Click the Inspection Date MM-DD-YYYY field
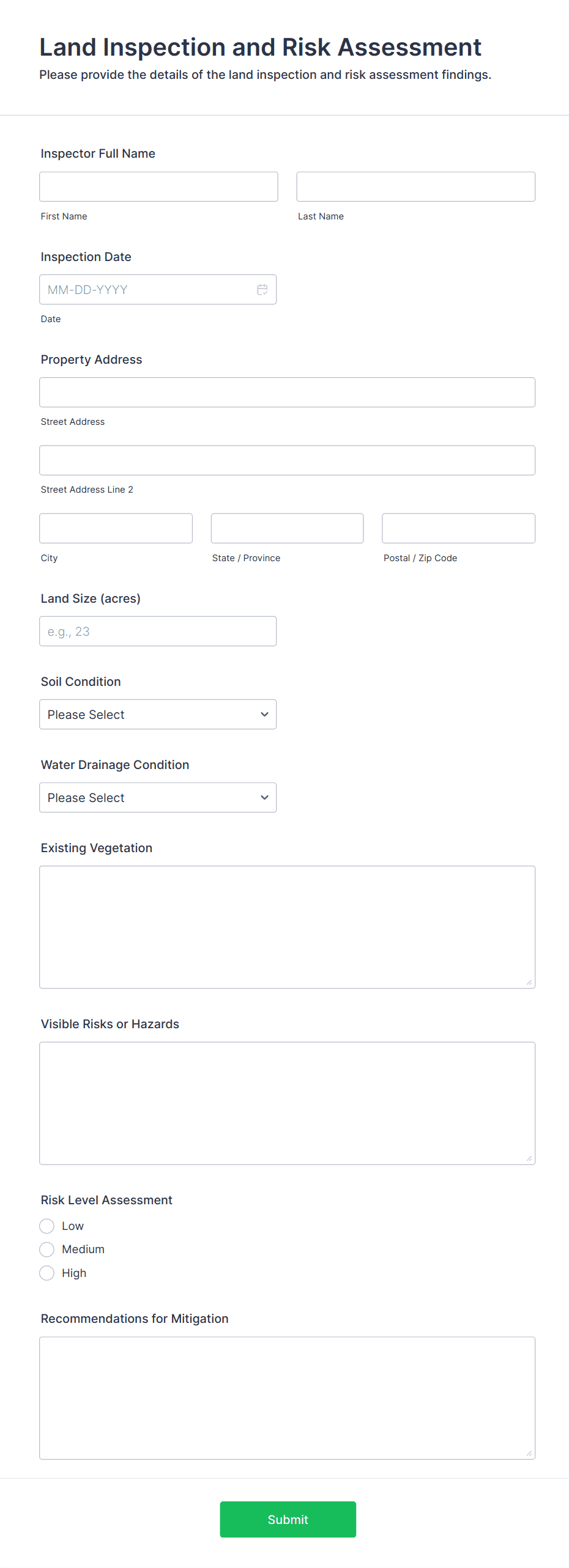Screen dimensions: 569x1568 point(147,290)
